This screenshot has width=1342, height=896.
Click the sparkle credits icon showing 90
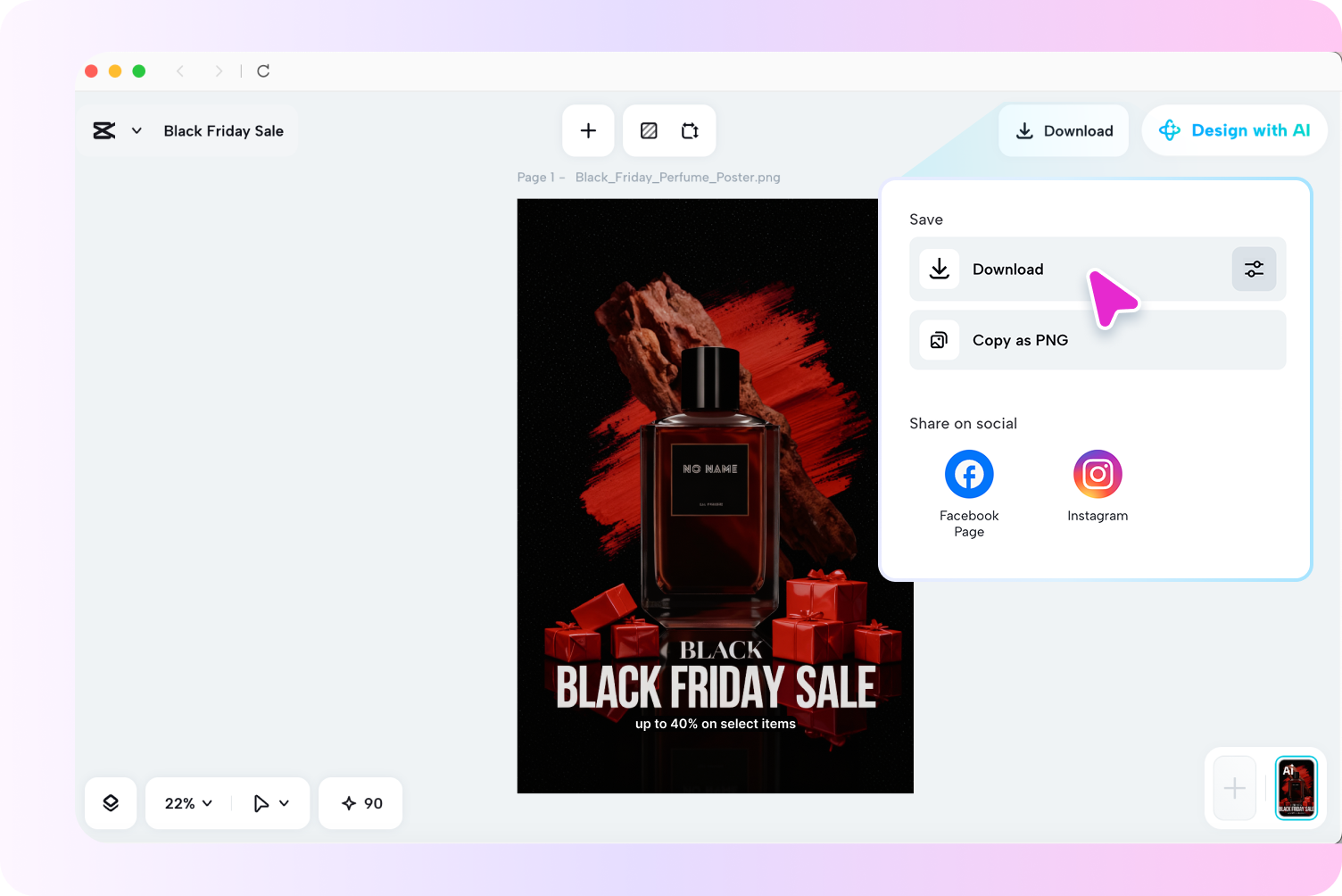[x=360, y=803]
